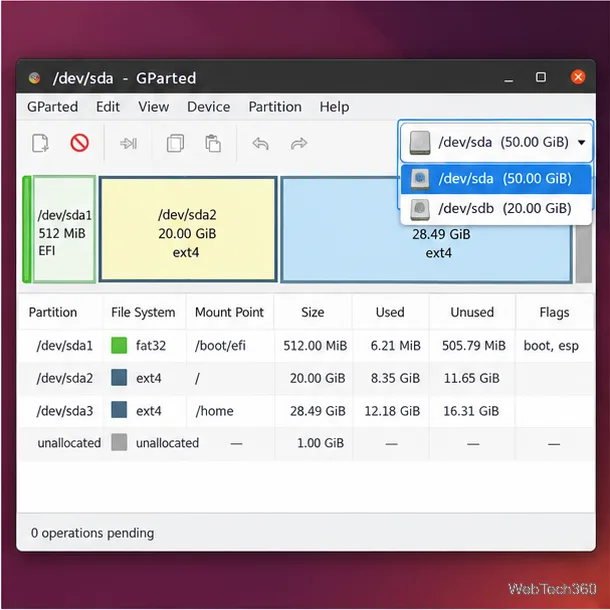Click the Mount Point column header
Image resolution: width=610 pixels, height=610 pixels.
pyautogui.click(x=229, y=312)
